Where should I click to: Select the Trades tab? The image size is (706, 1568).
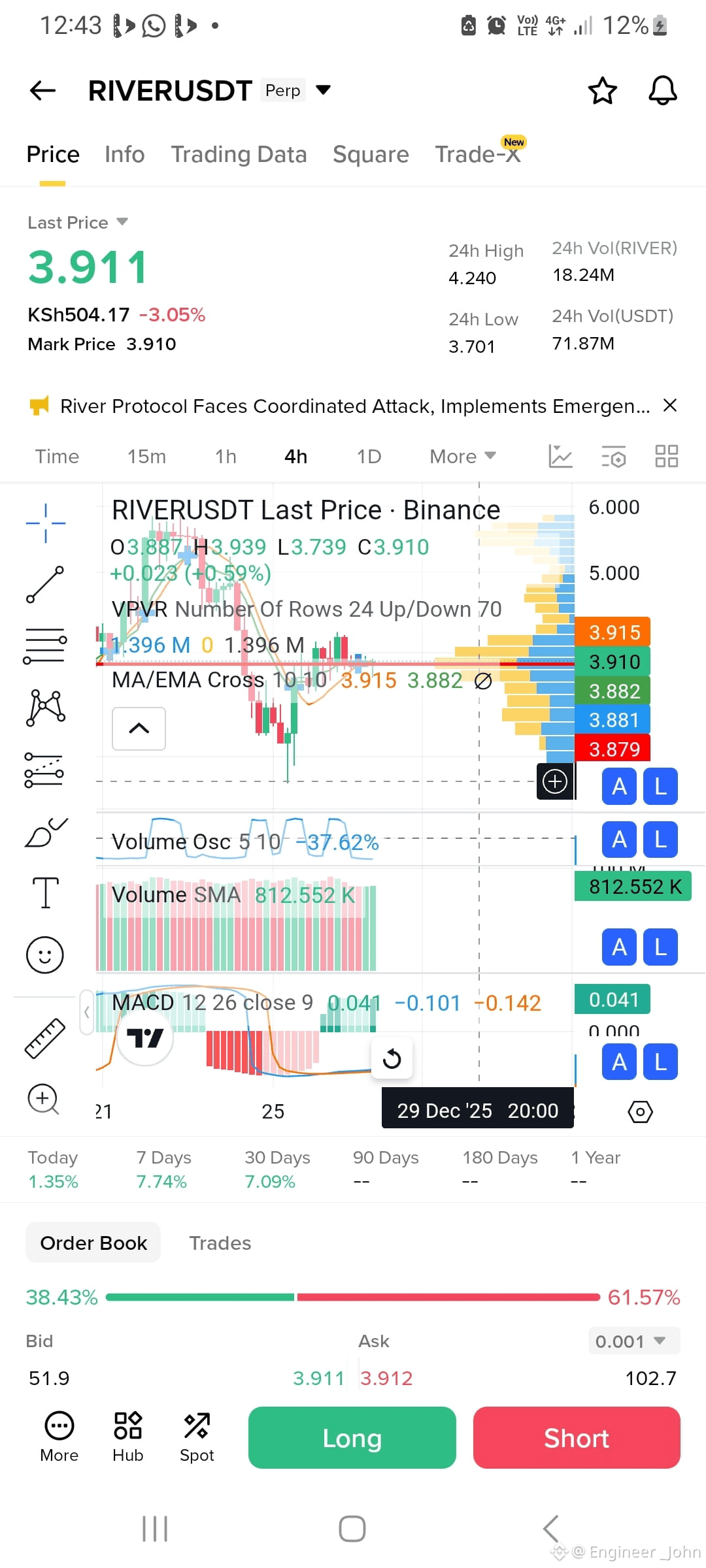[220, 1243]
